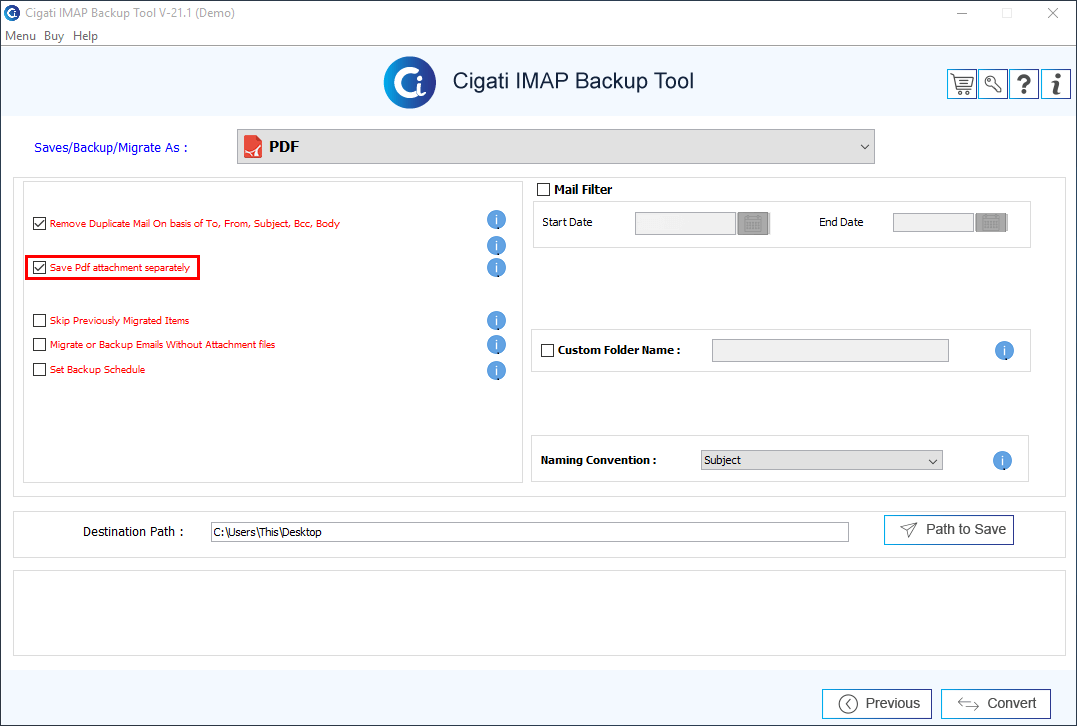Click the Start Date input field
The image size is (1077, 726).
pos(685,223)
